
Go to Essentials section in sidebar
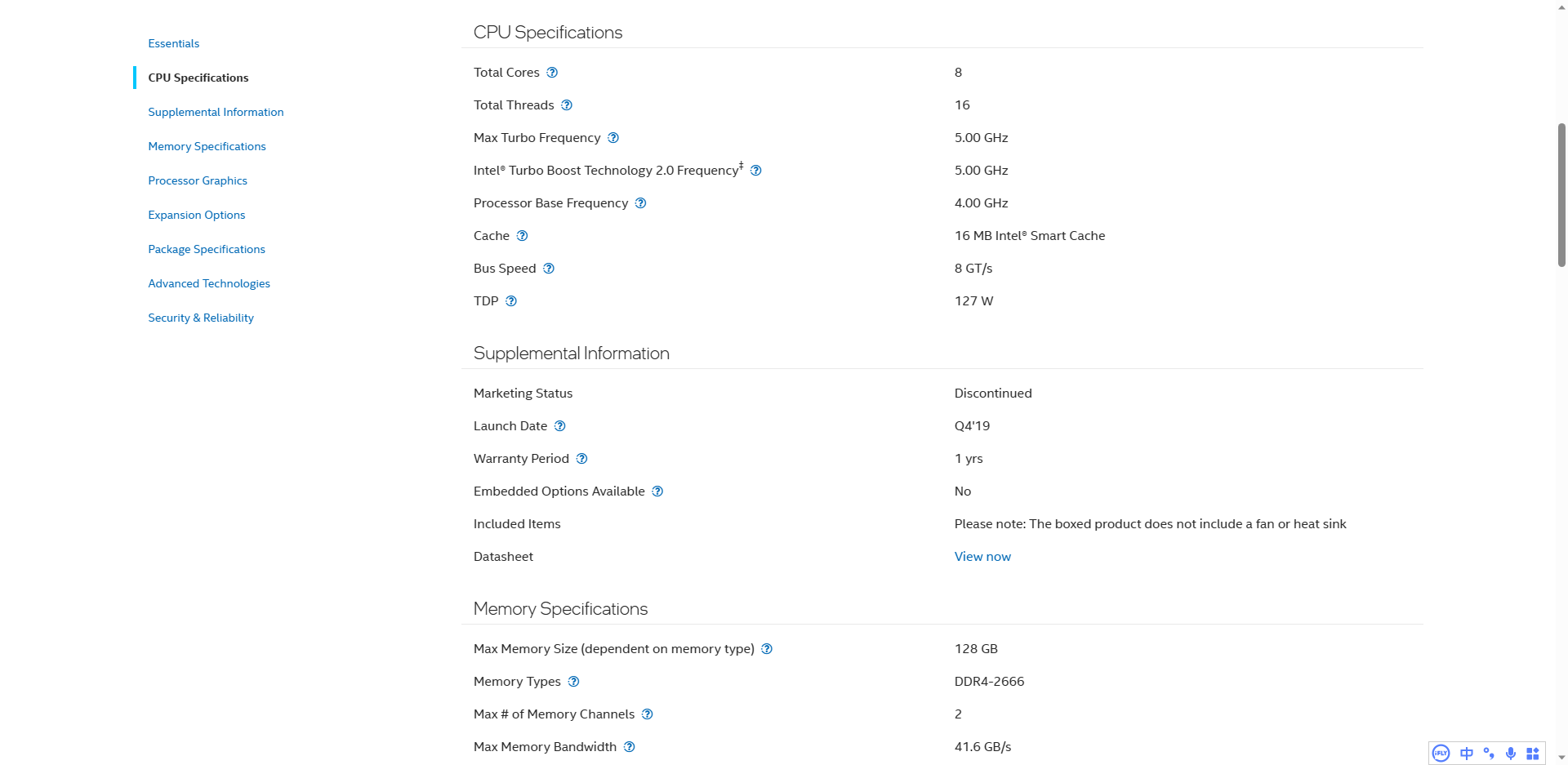click(x=174, y=43)
